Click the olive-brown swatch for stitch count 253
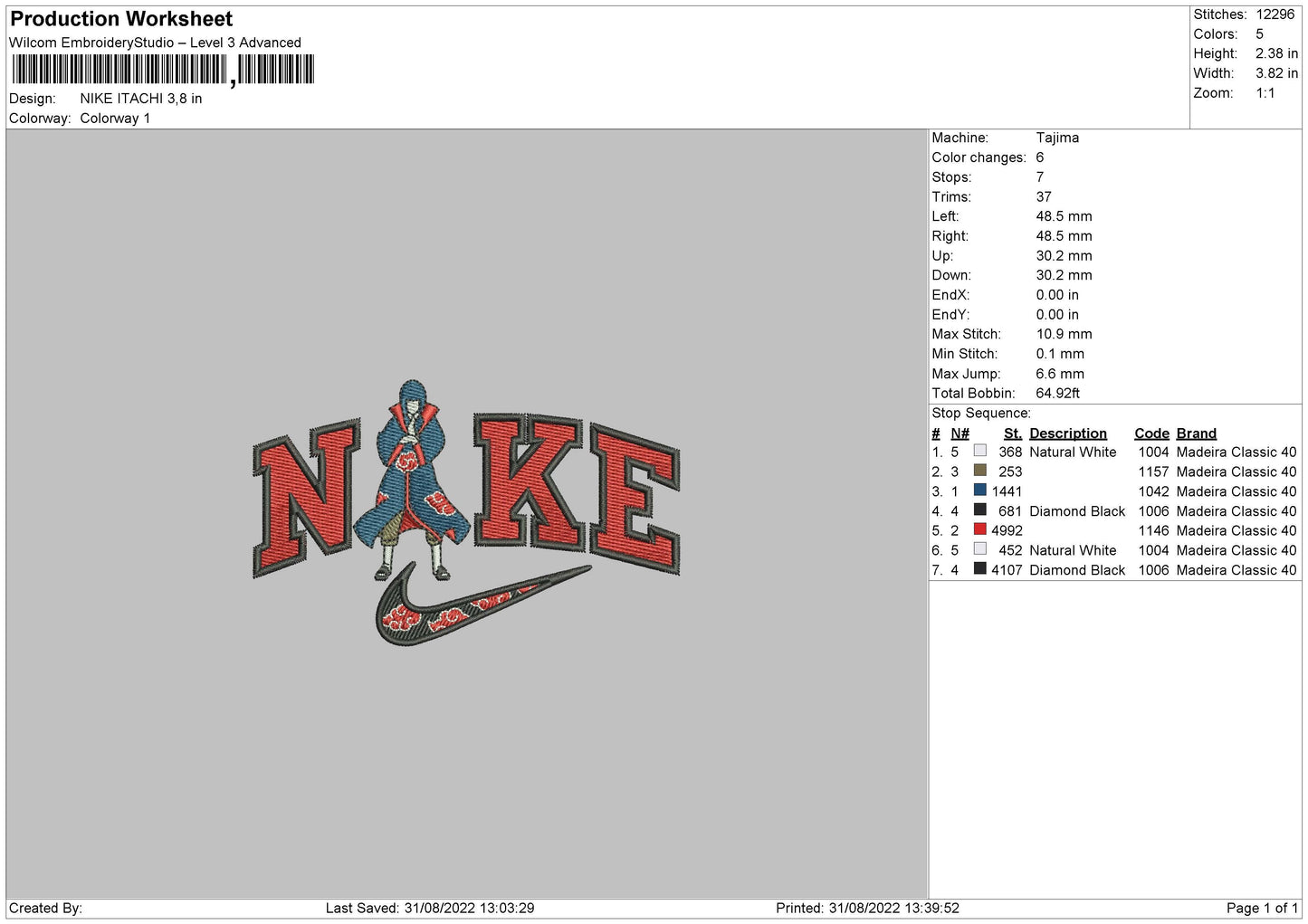Viewport: 1308px width, 924px height. tap(979, 471)
